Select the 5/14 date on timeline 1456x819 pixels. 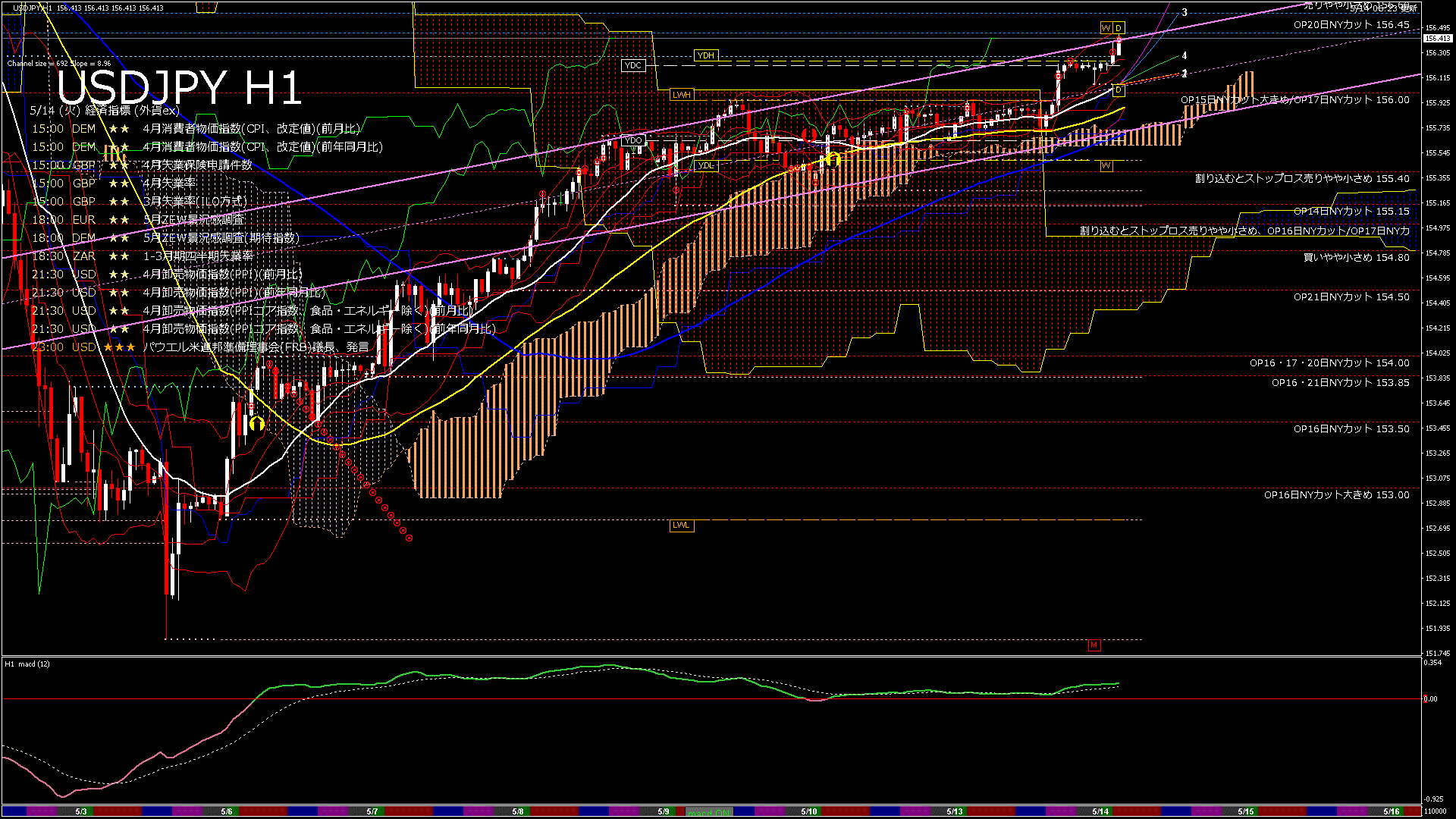click(x=1100, y=811)
